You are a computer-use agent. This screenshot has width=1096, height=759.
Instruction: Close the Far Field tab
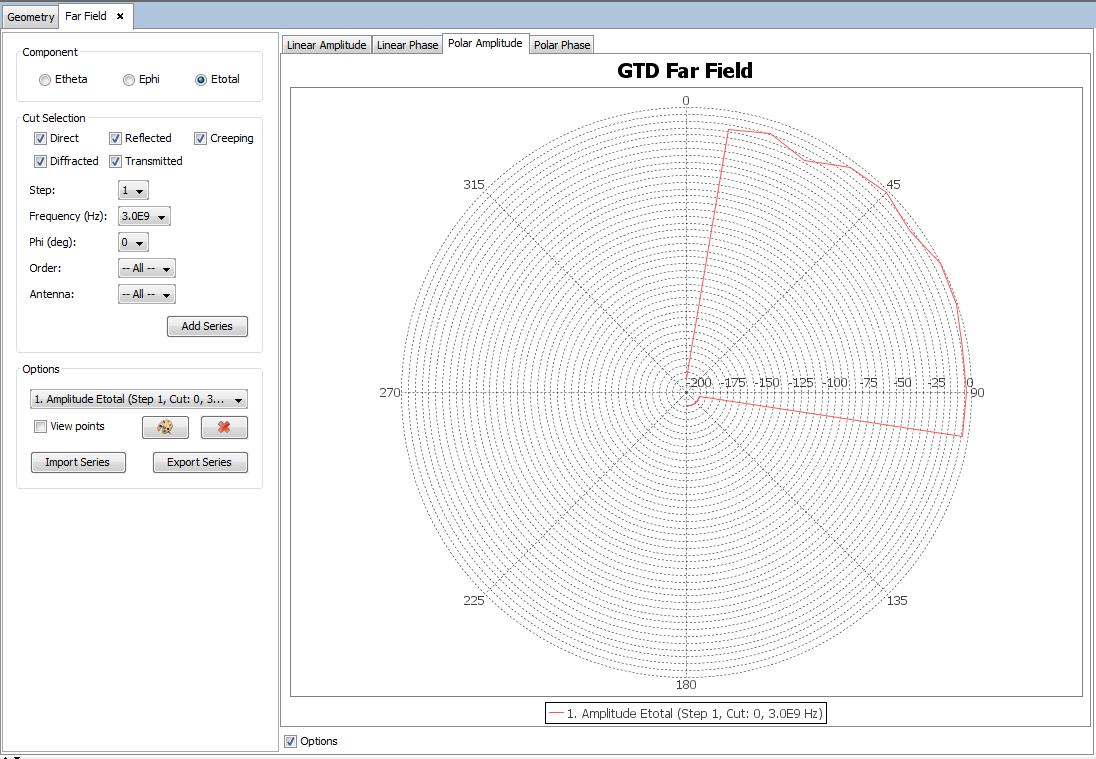coord(120,16)
